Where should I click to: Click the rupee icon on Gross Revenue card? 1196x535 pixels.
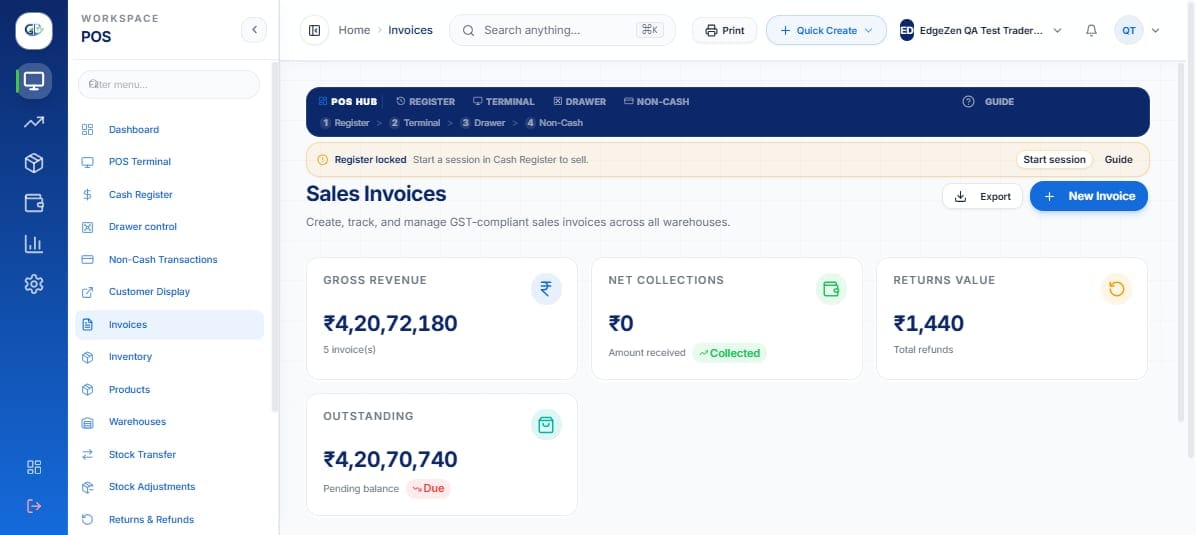[x=546, y=289]
